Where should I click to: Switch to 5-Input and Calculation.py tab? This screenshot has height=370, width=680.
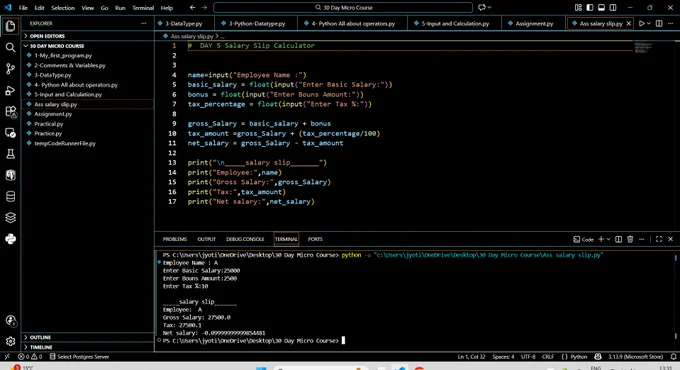[454, 23]
